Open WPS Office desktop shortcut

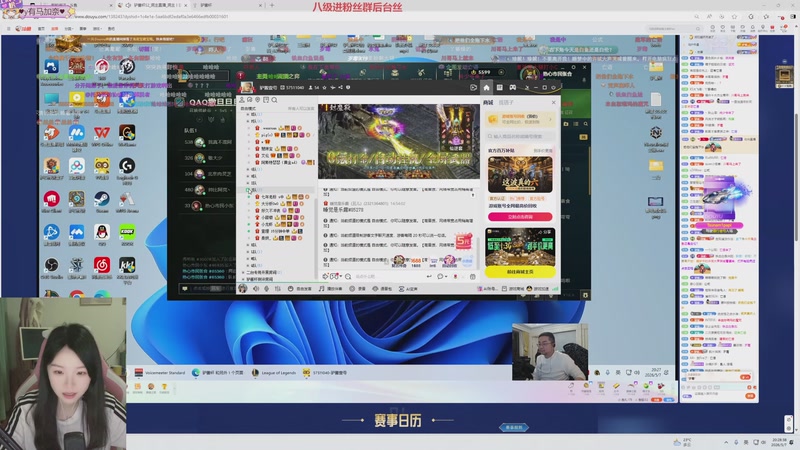102,133
